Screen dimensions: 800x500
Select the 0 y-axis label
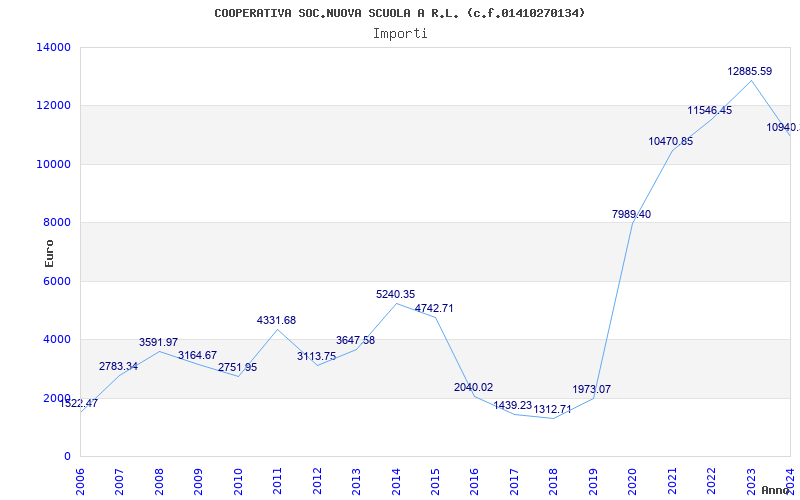67,456
